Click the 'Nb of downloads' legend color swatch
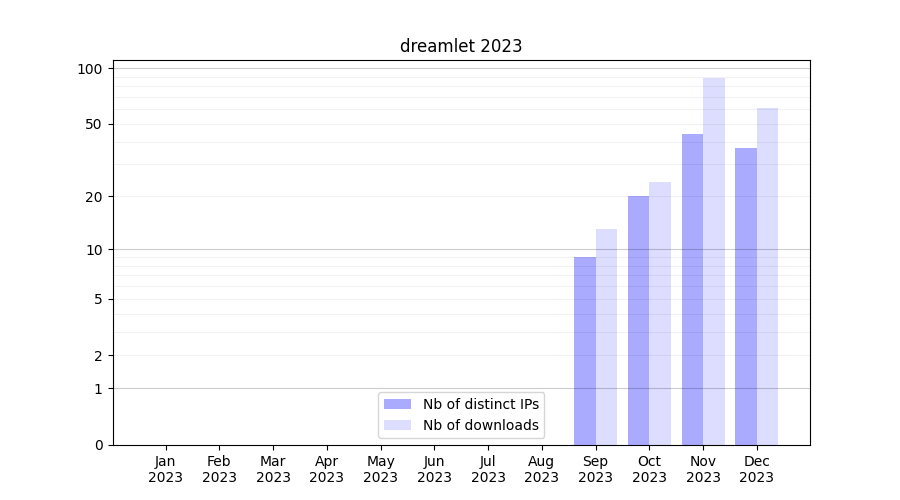Screen dimensions: 900x500 pos(397,425)
